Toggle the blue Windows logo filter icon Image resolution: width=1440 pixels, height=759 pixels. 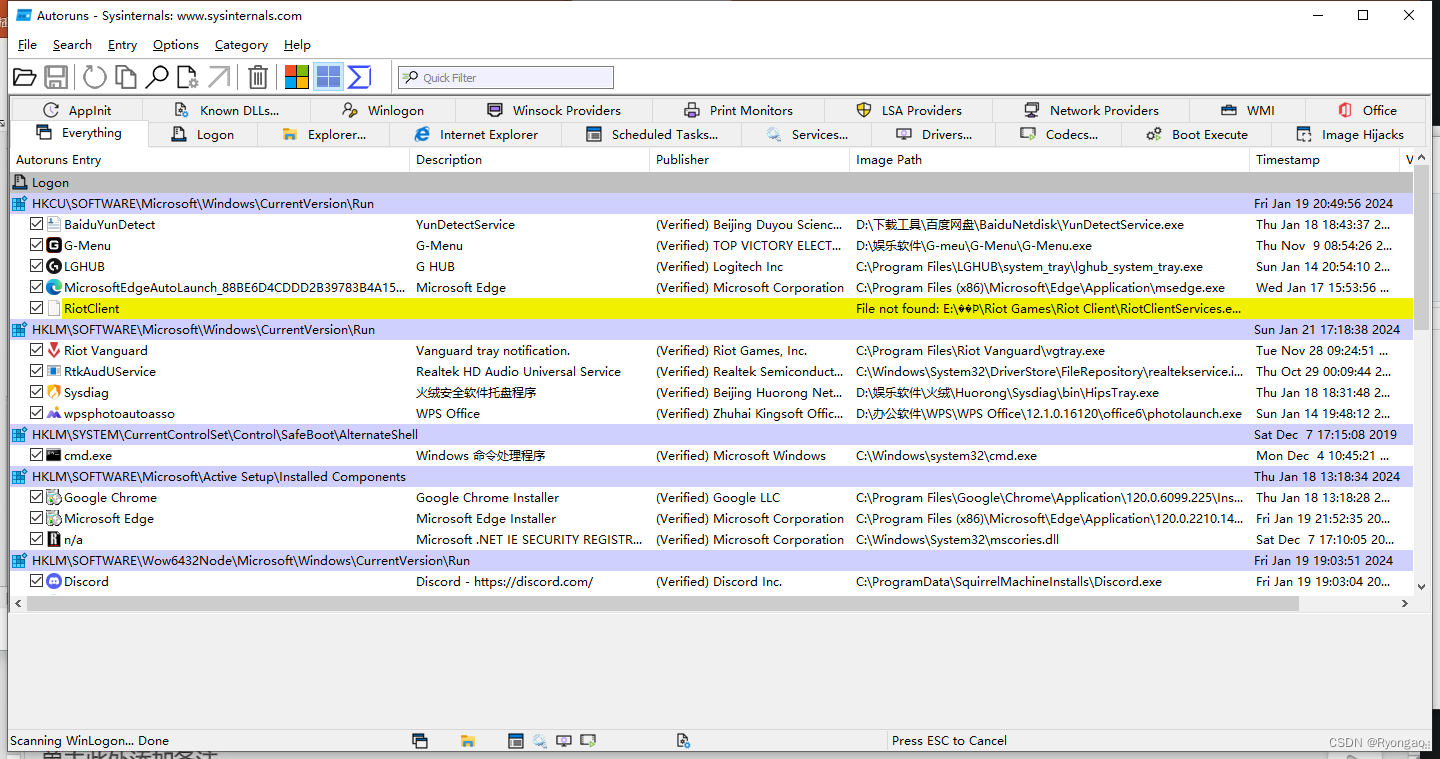(328, 77)
